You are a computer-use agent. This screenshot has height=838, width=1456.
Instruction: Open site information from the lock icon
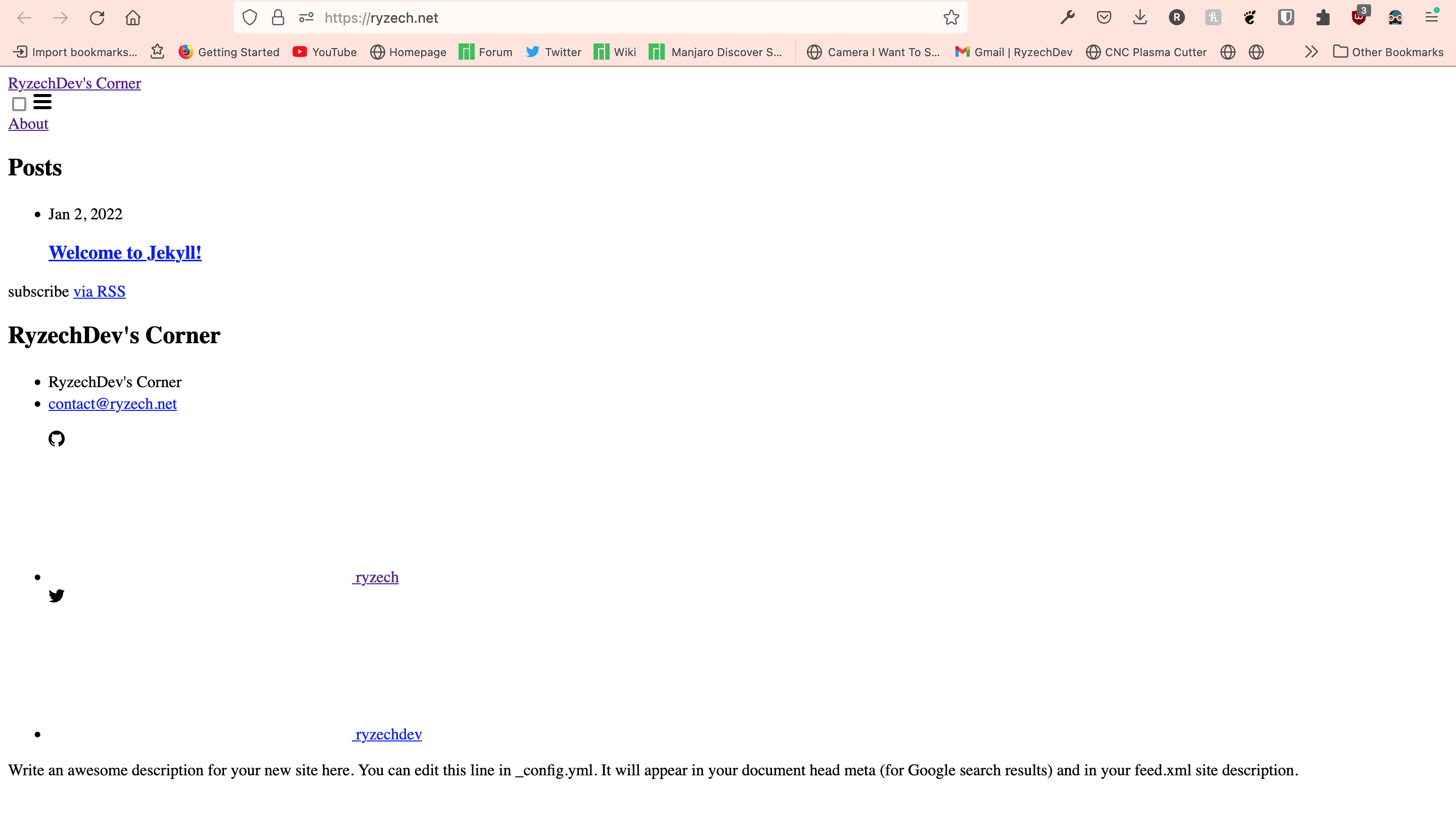tap(278, 17)
